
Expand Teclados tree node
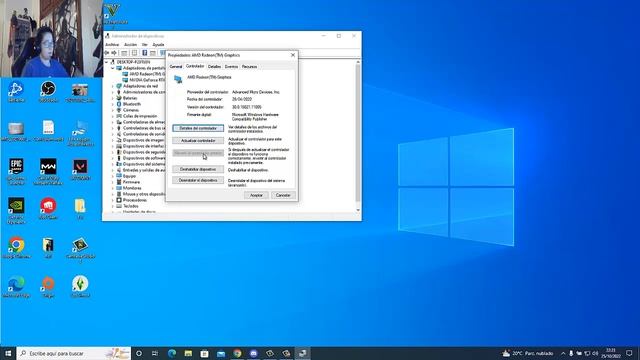coord(113,206)
